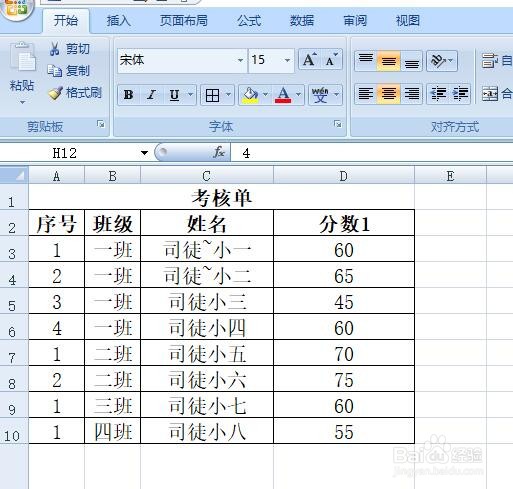Screen dimensions: 513x489
Task: Click the phonetic guide wén icon
Action: 320,95
